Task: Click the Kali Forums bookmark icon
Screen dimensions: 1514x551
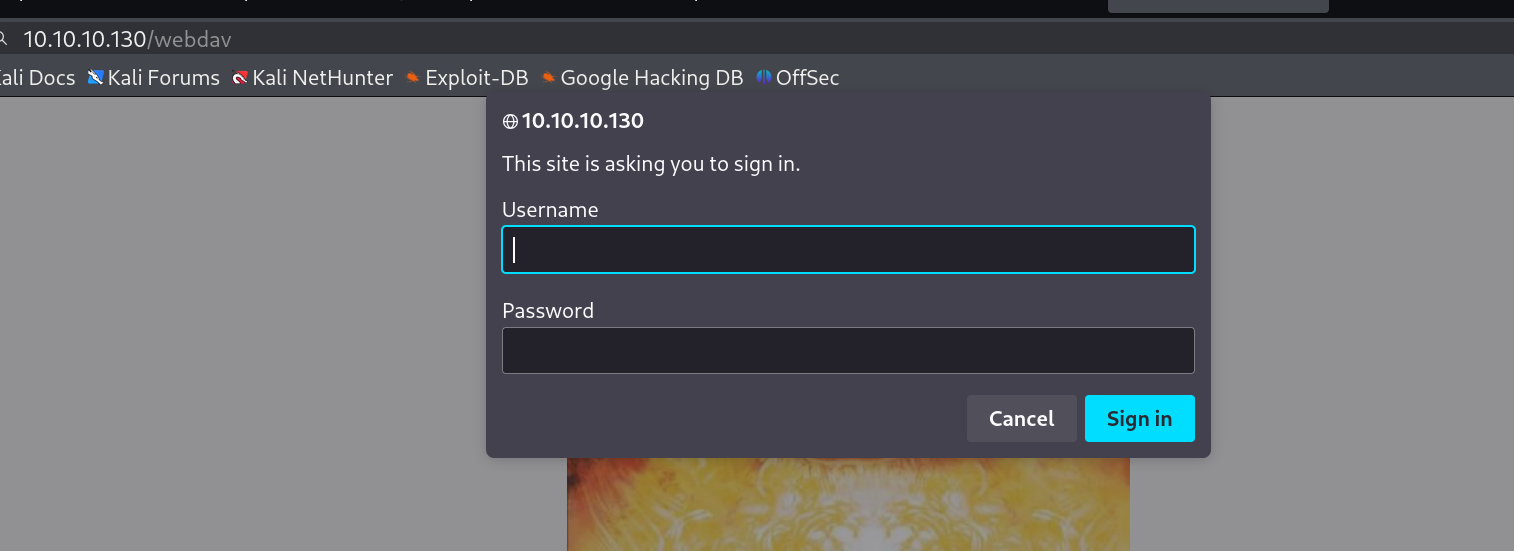Action: pyautogui.click(x=96, y=78)
